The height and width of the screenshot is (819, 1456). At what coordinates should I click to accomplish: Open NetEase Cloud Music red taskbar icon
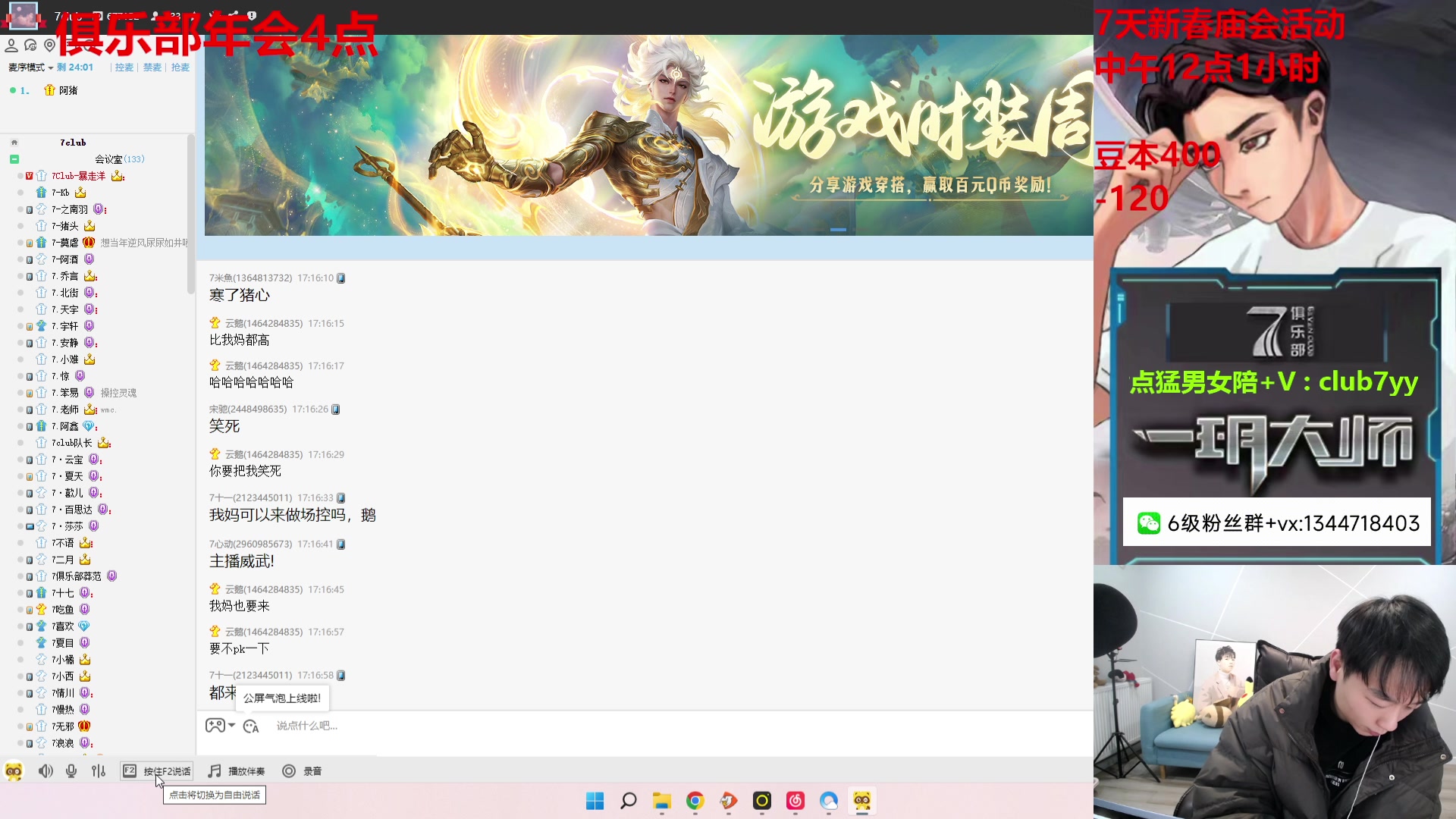[x=795, y=801]
